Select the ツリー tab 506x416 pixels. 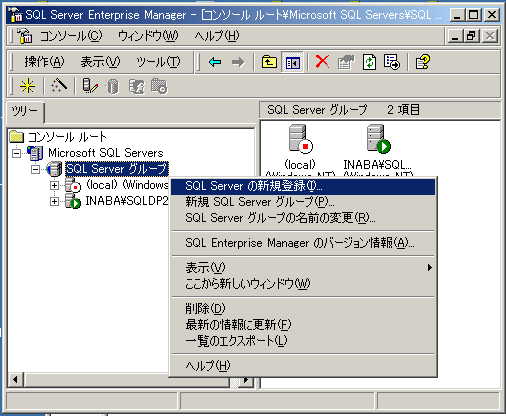tap(25, 111)
